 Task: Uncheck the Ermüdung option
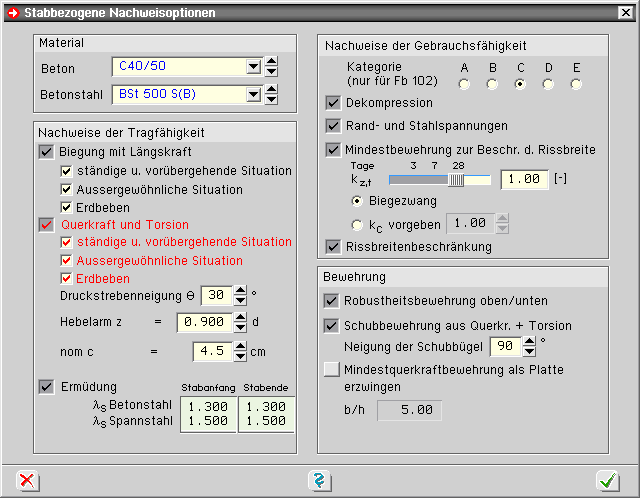46,387
